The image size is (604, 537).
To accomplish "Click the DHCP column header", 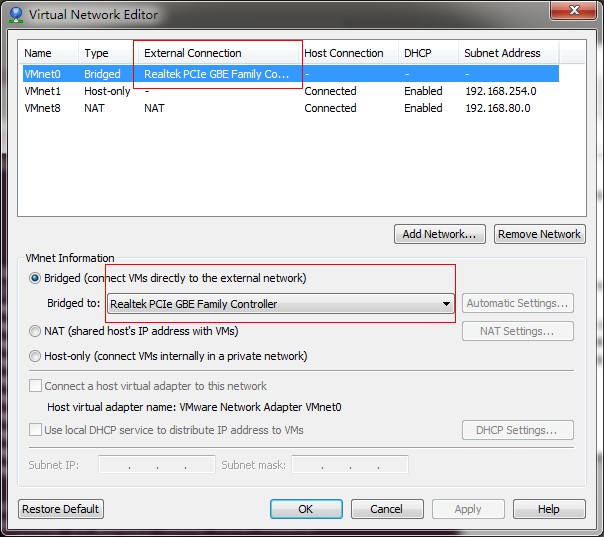I will 428,53.
